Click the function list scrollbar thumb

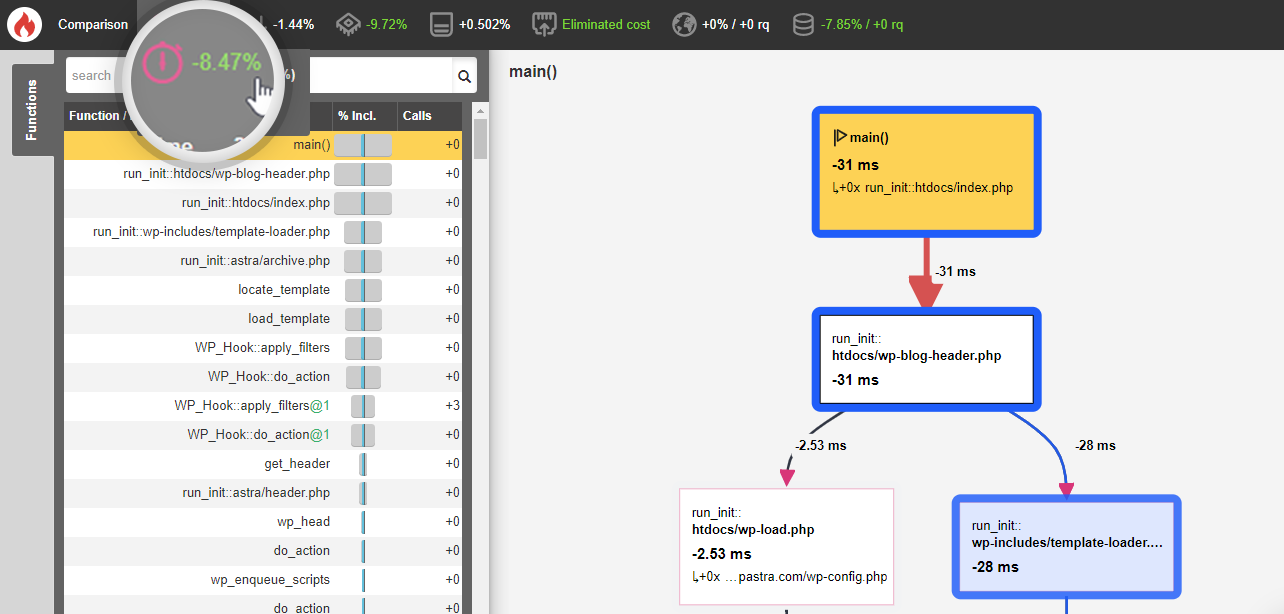click(x=481, y=140)
